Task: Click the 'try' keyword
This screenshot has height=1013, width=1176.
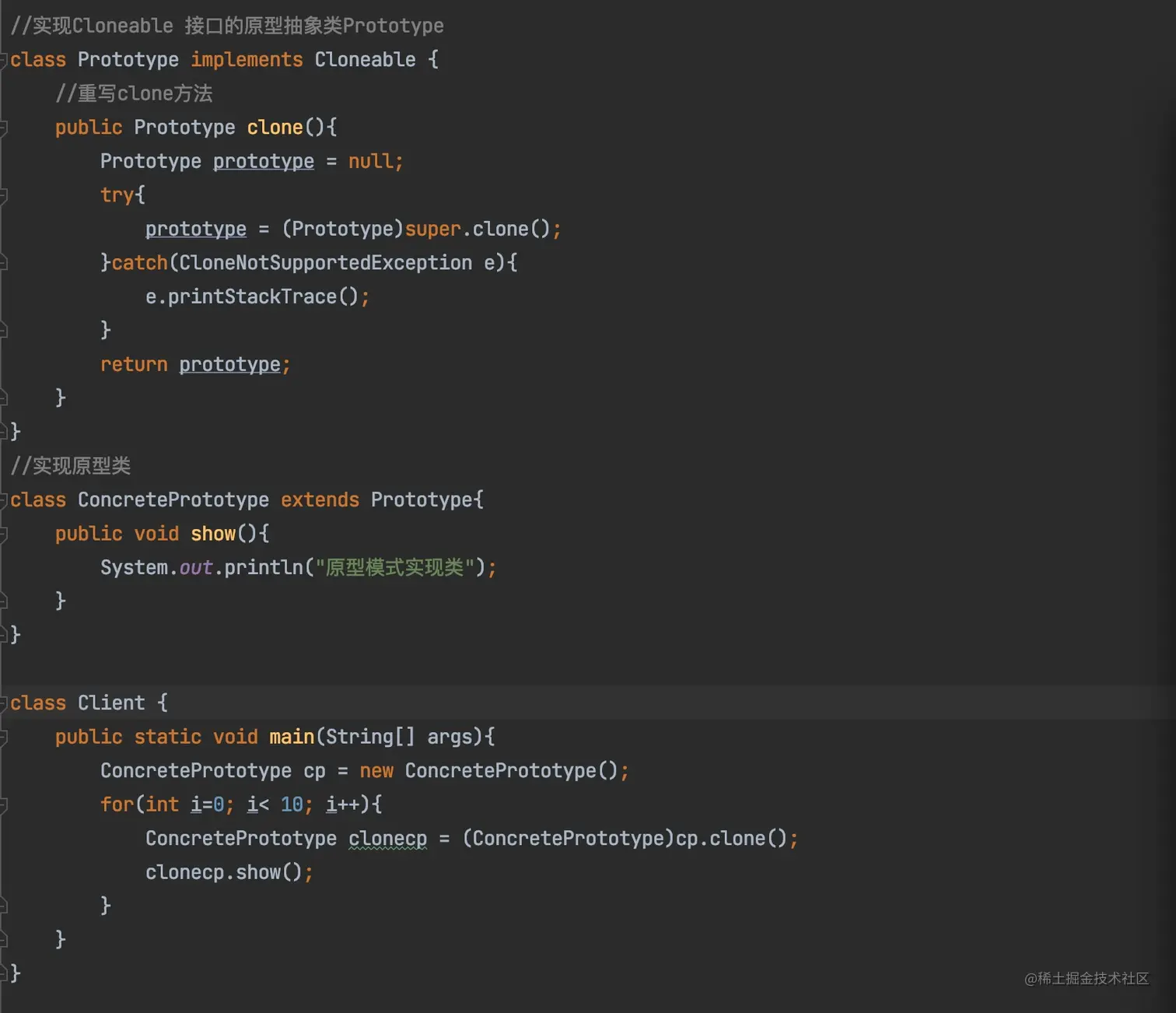Action: [x=117, y=195]
